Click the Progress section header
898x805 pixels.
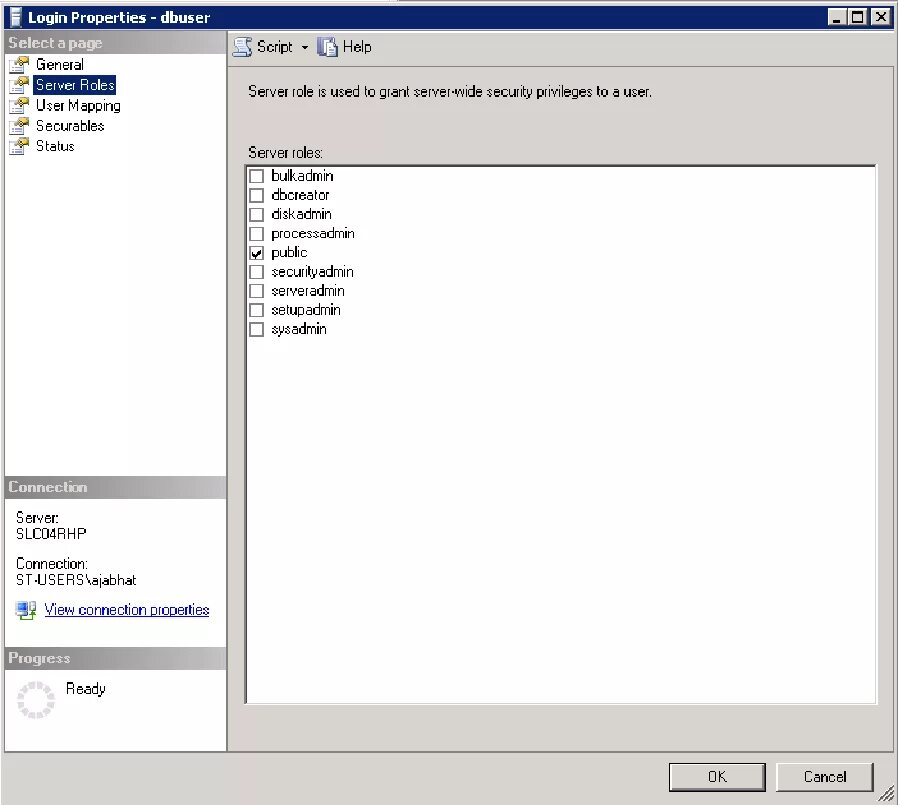click(115, 658)
